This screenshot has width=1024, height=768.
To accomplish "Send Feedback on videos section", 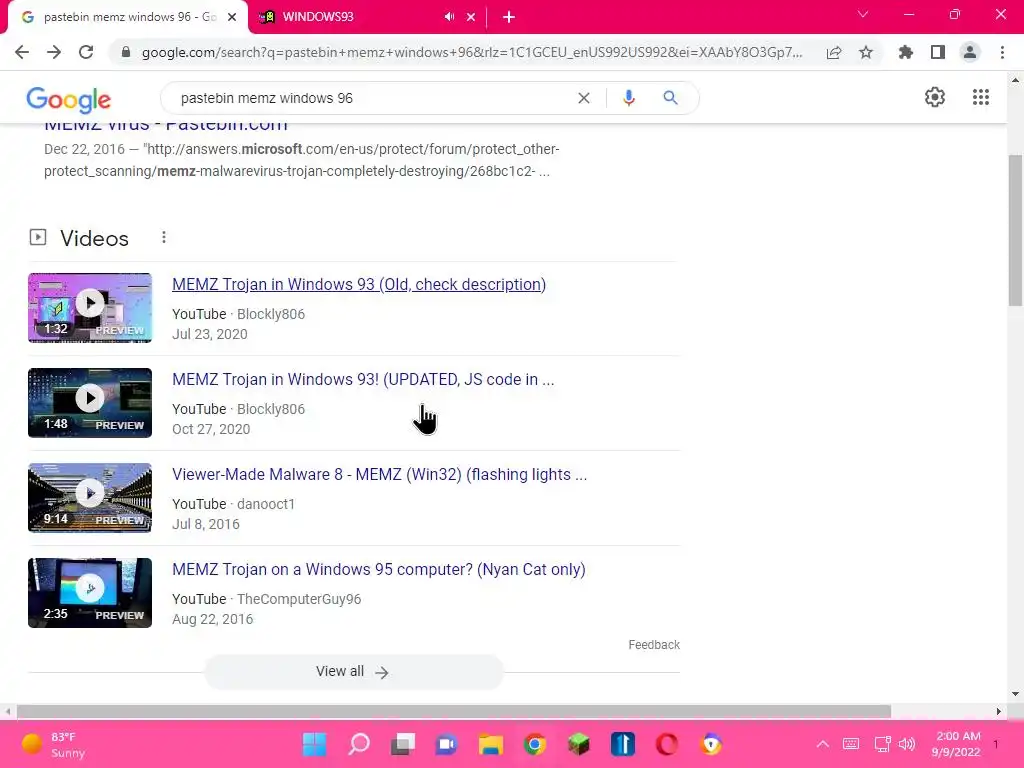I will tap(654, 645).
